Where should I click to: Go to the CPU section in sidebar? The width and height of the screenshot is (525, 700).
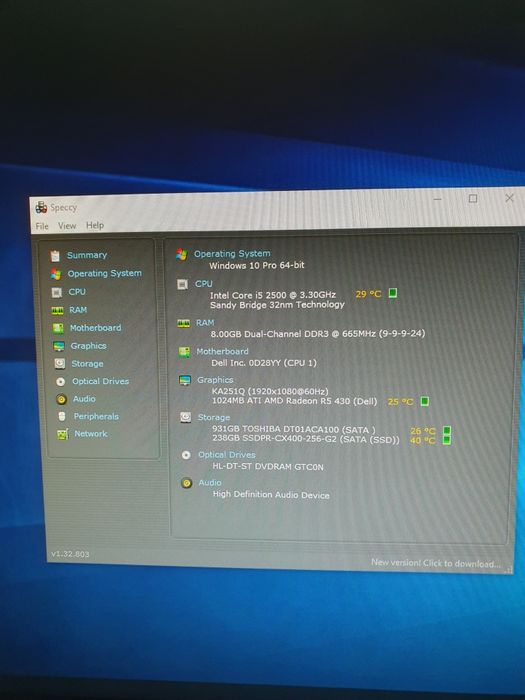pyautogui.click(x=77, y=292)
